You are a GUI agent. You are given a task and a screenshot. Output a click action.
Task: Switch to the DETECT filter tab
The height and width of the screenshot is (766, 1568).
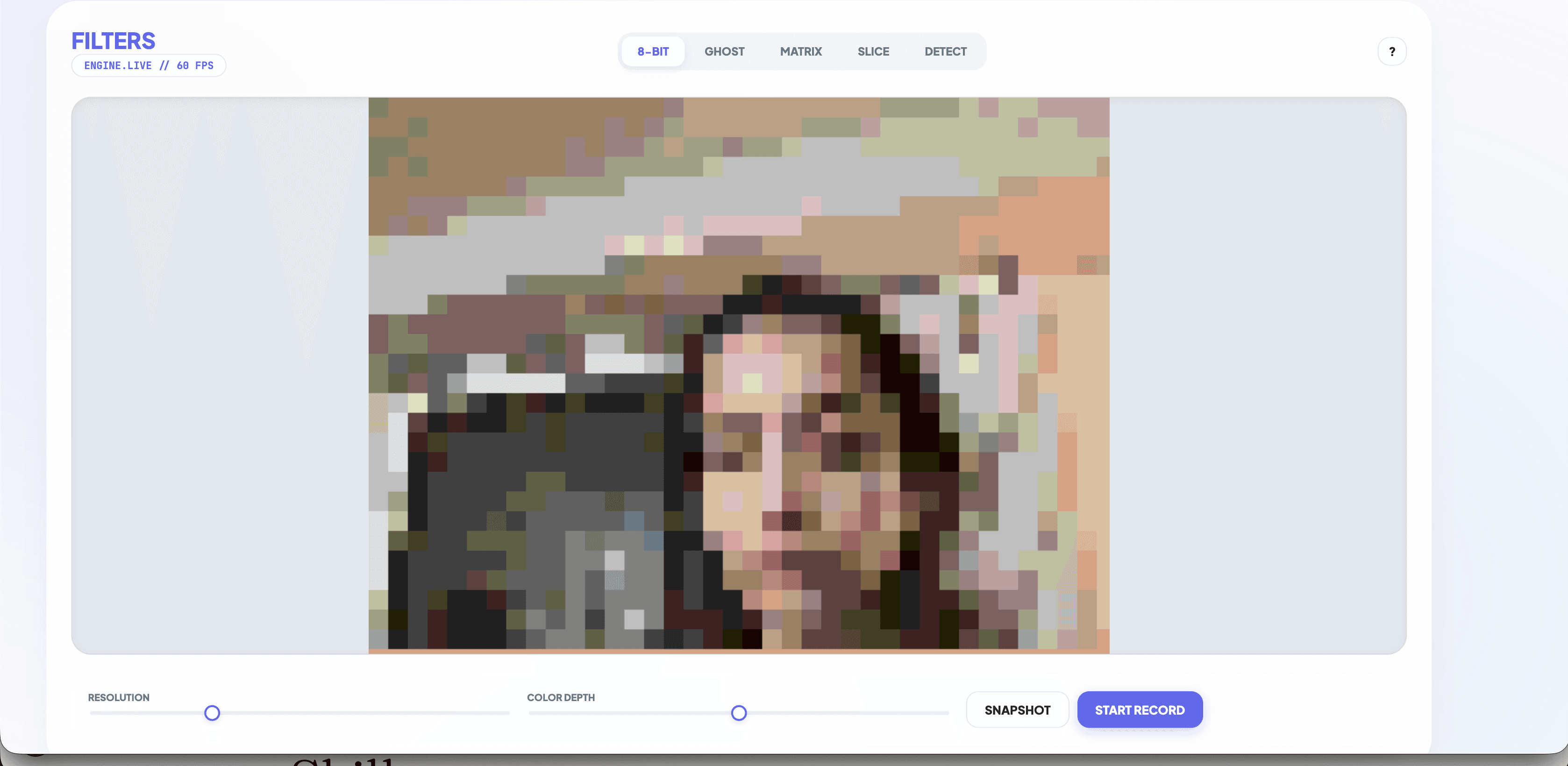pos(945,52)
